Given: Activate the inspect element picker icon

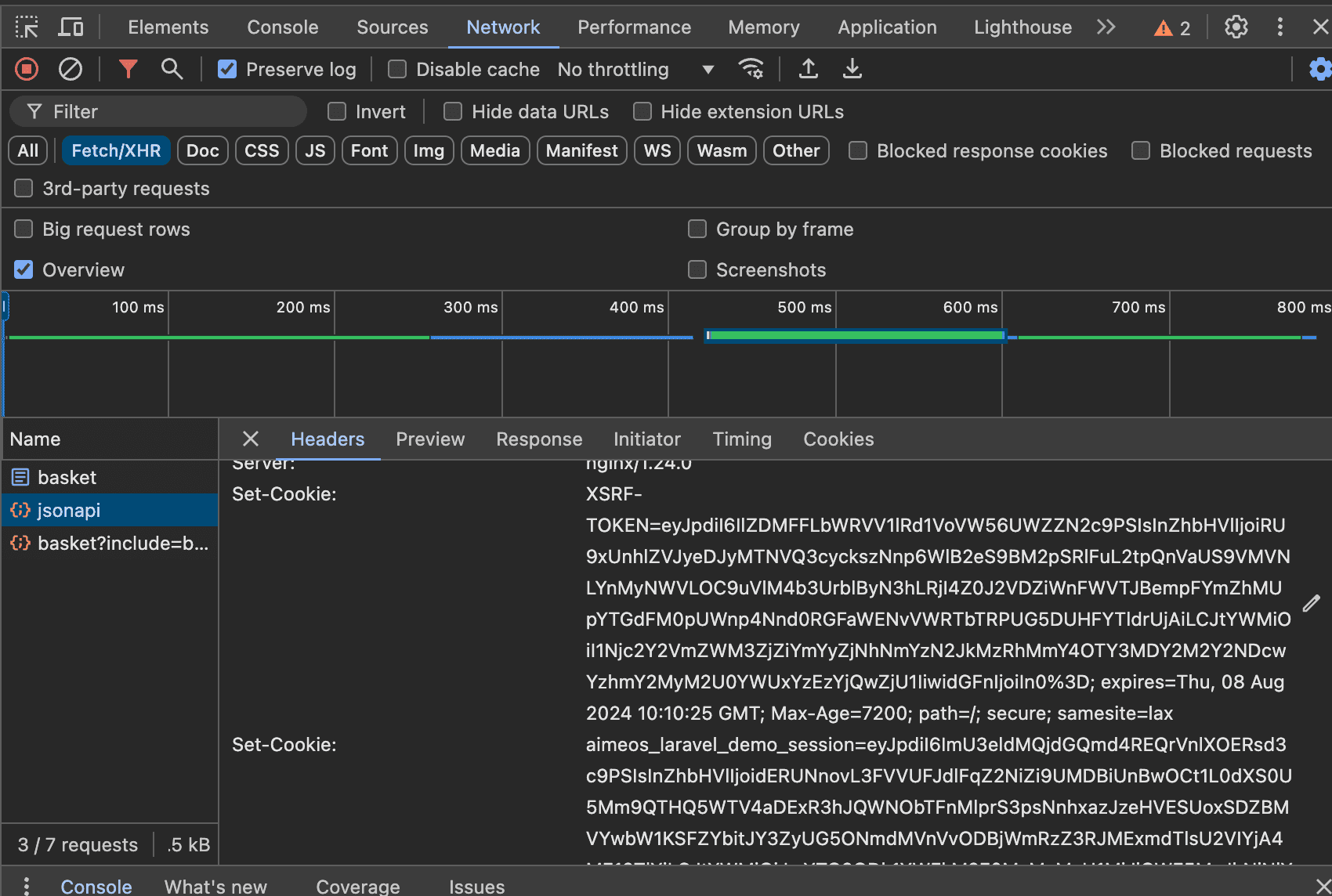Looking at the screenshot, I should point(27,27).
